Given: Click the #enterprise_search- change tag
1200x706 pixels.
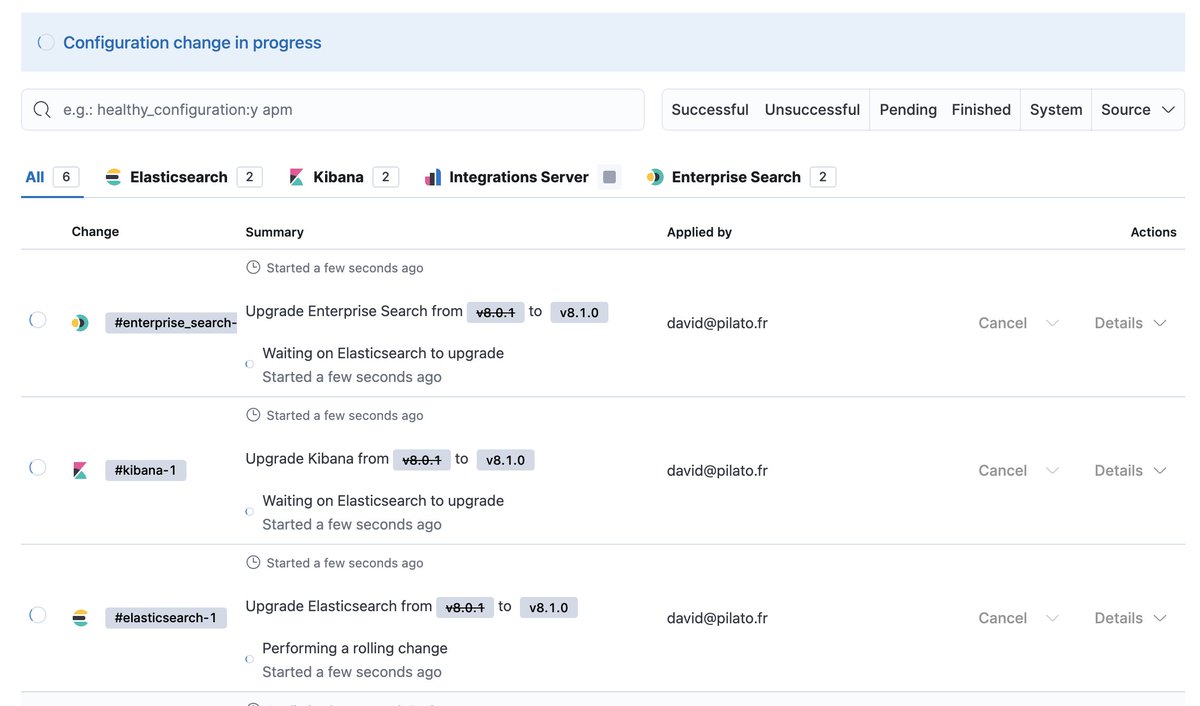Looking at the screenshot, I should pyautogui.click(x=171, y=323).
